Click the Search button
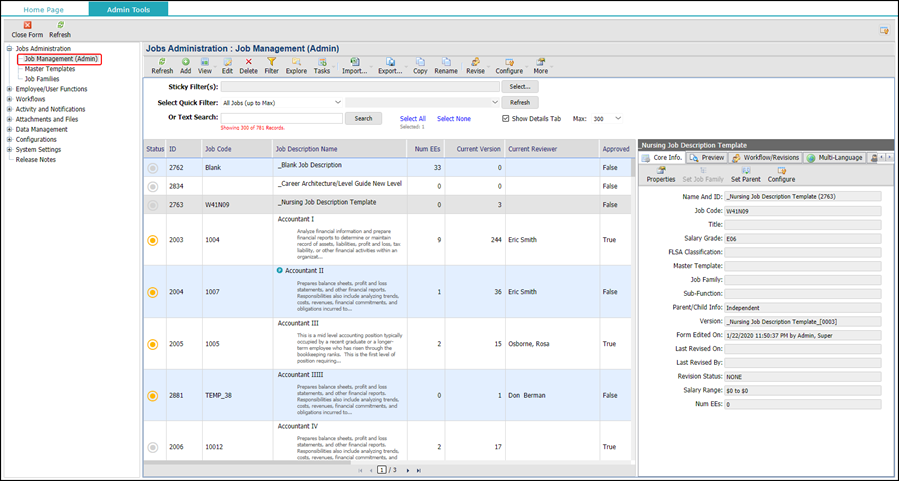Image resolution: width=899 pixels, height=481 pixels. click(363, 119)
